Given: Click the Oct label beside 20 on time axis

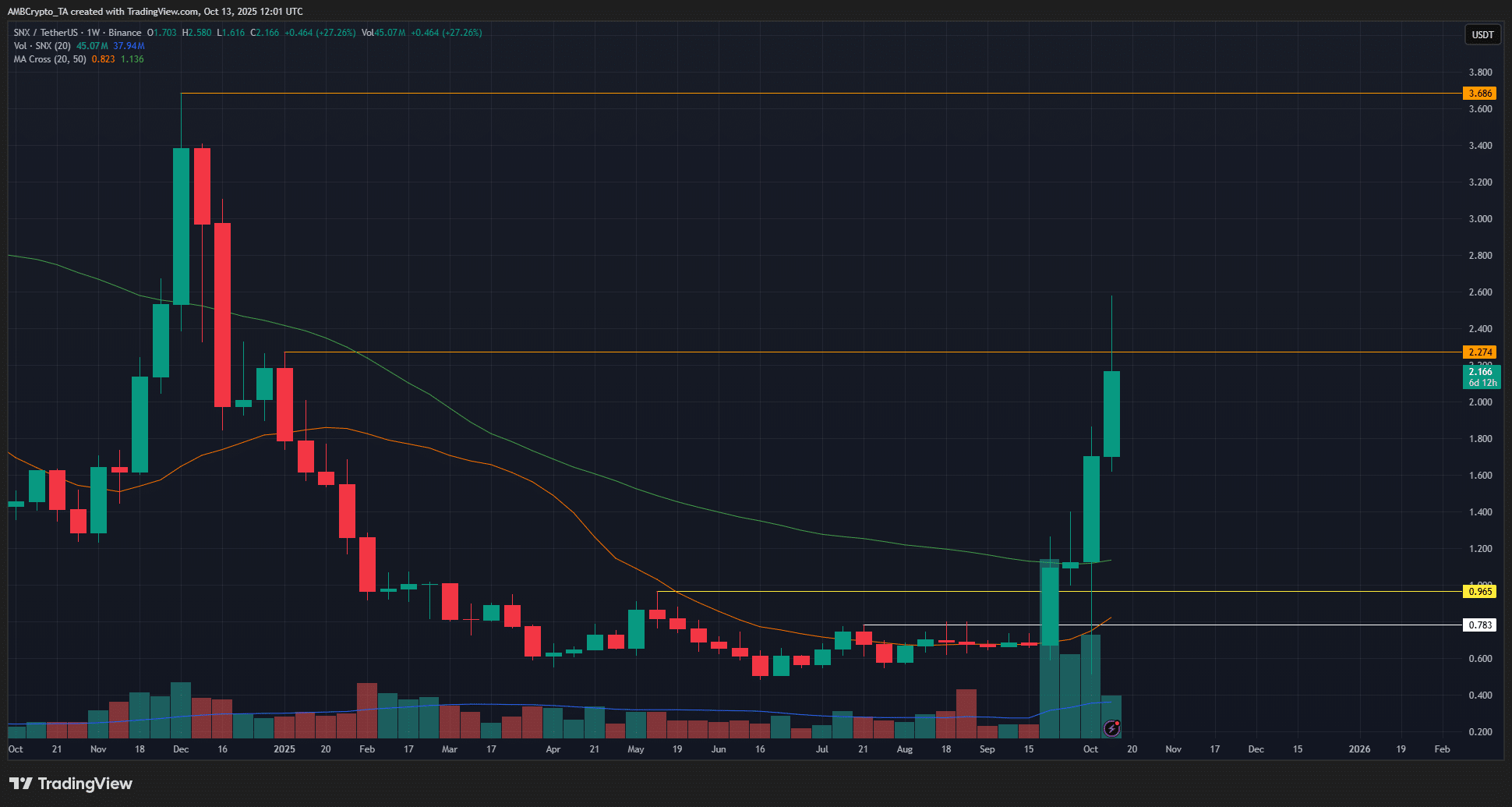Looking at the screenshot, I should 1090,749.
